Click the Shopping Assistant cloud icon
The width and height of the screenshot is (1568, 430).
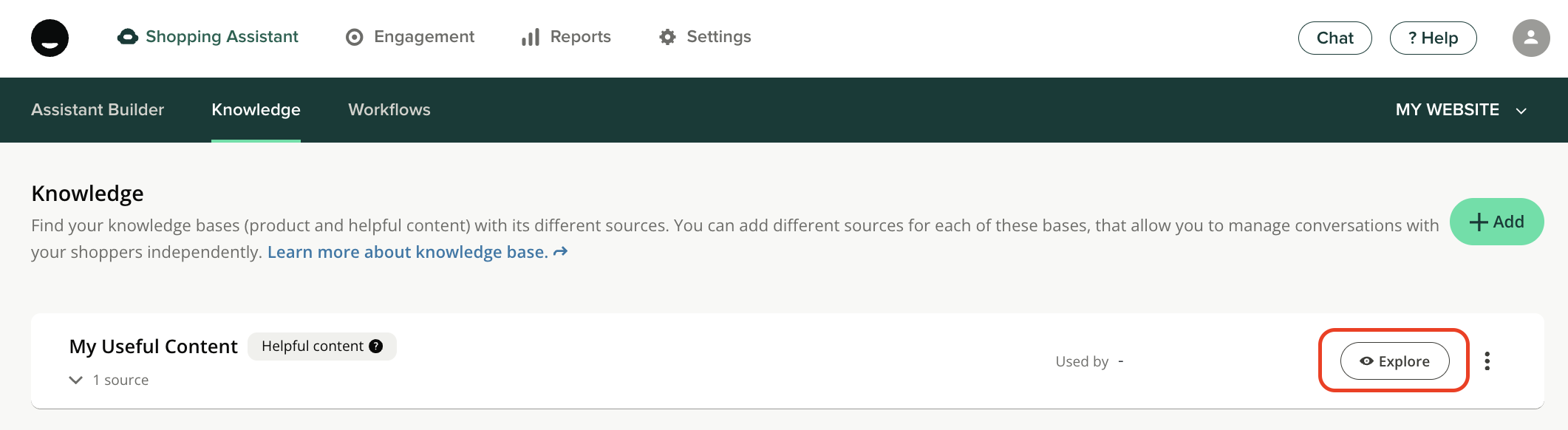click(128, 37)
